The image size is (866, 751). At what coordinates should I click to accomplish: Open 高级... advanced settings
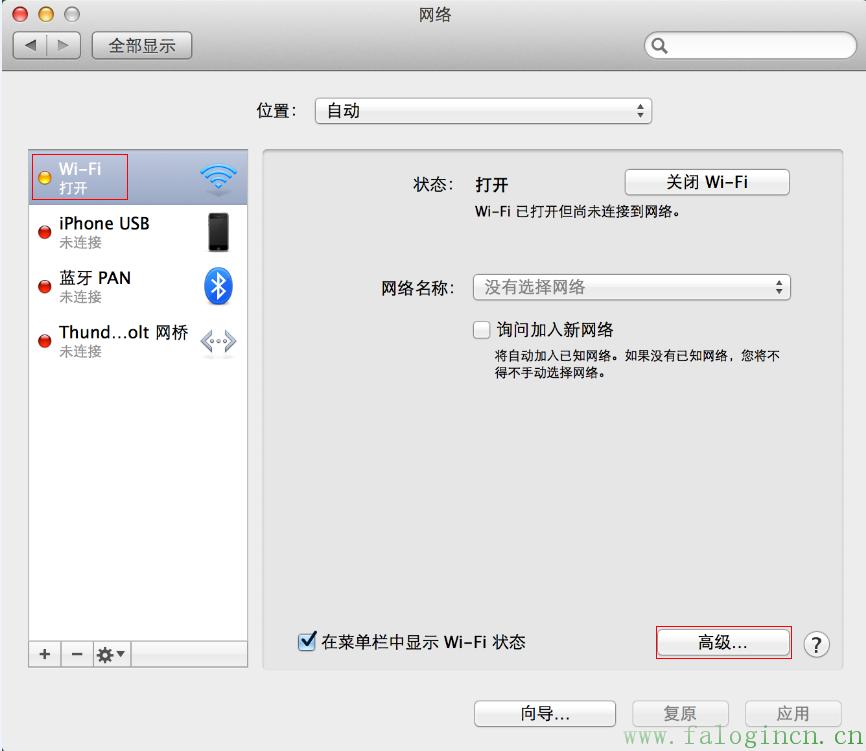pyautogui.click(x=723, y=643)
